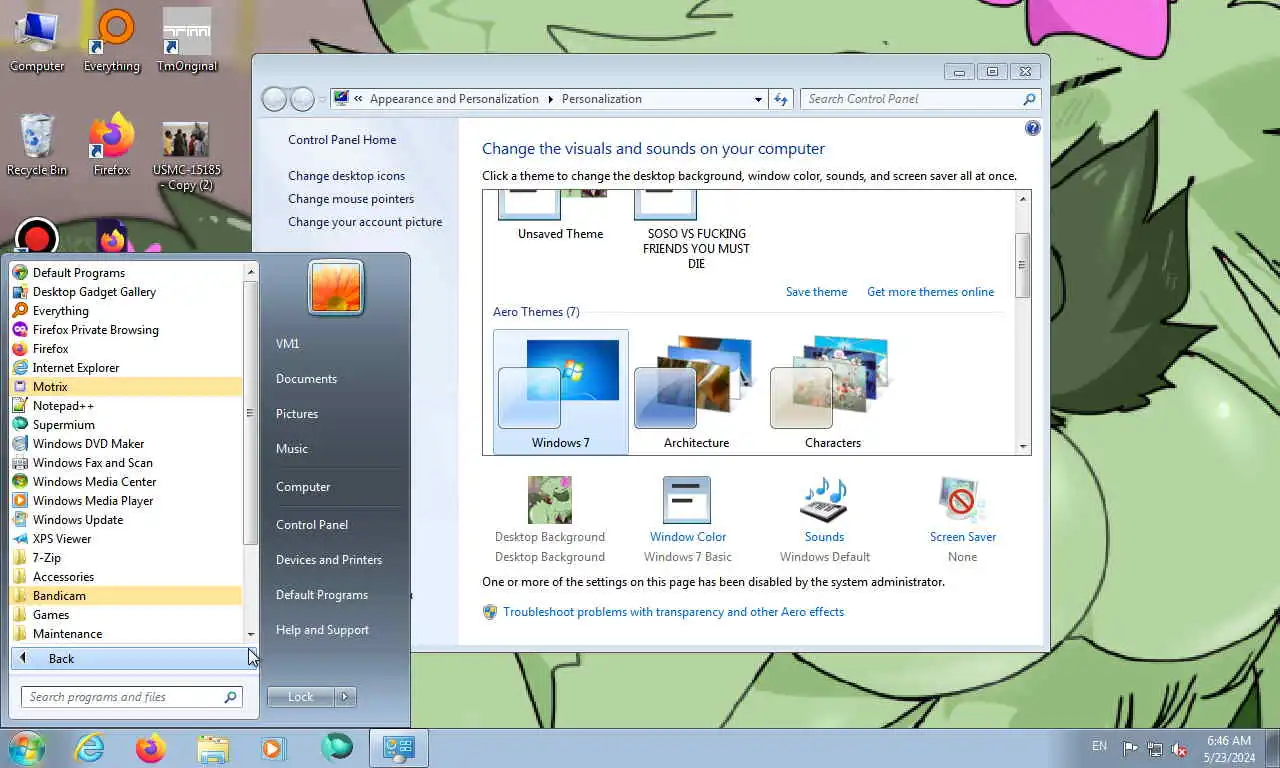The image size is (1280, 768).
Task: Open Music from Start menu
Action: pyautogui.click(x=292, y=449)
